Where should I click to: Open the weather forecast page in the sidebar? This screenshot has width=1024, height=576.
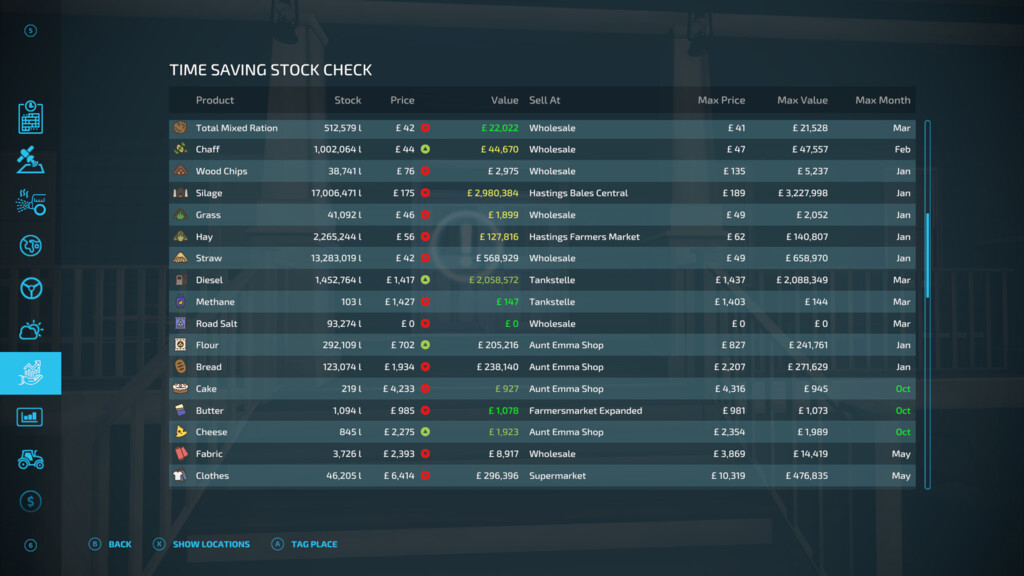tap(31, 331)
